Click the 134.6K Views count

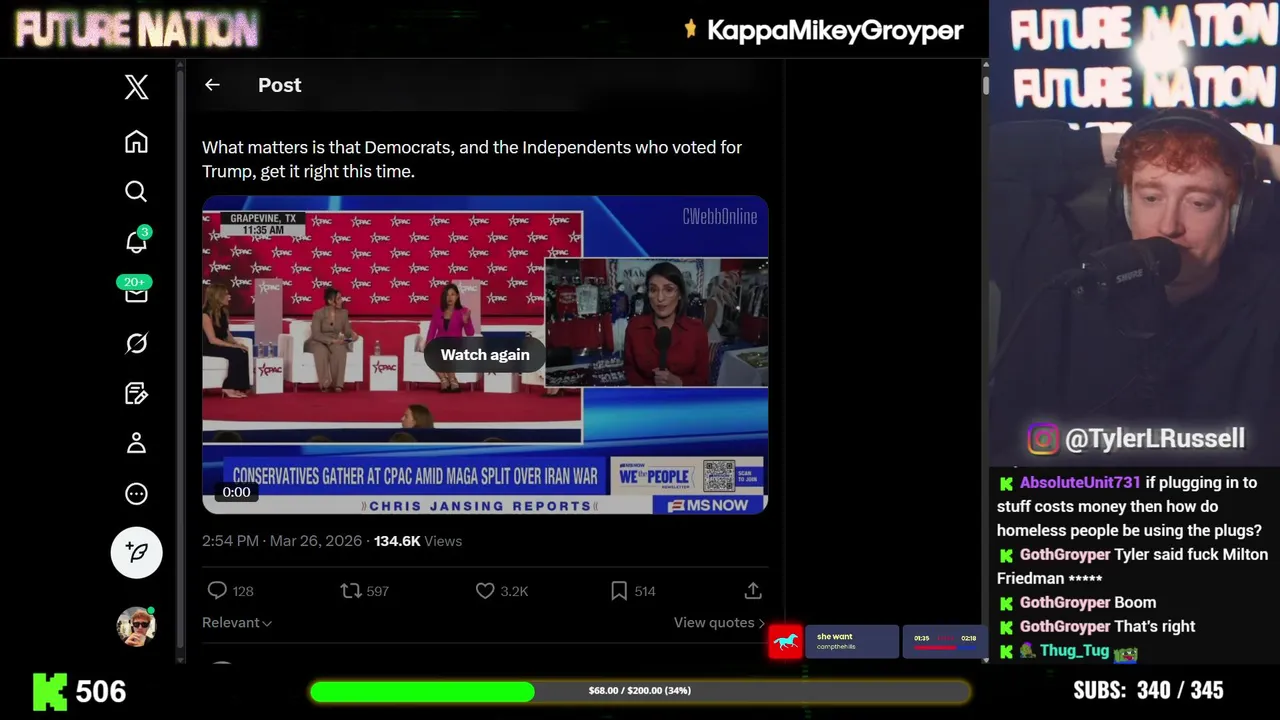tap(418, 541)
